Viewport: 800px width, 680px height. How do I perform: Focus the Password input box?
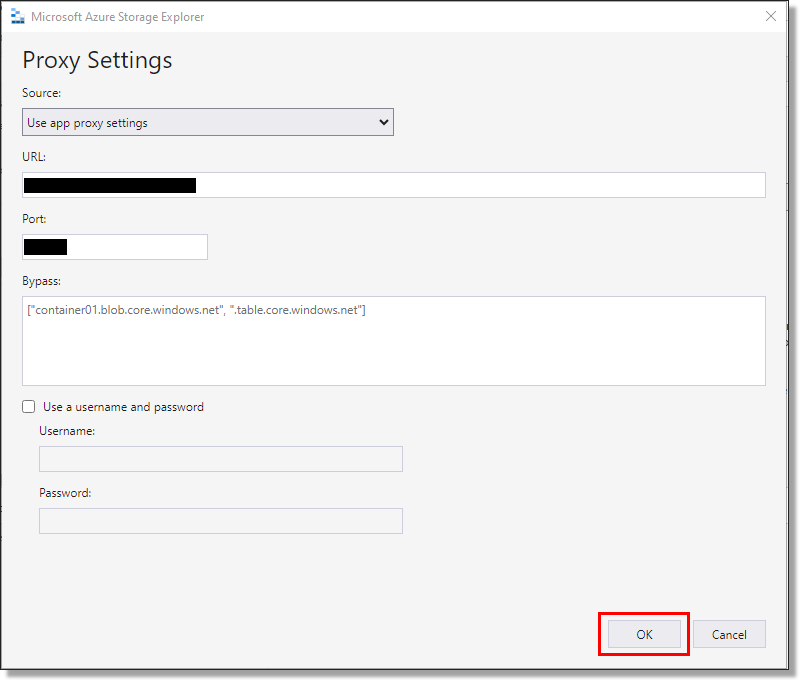220,520
